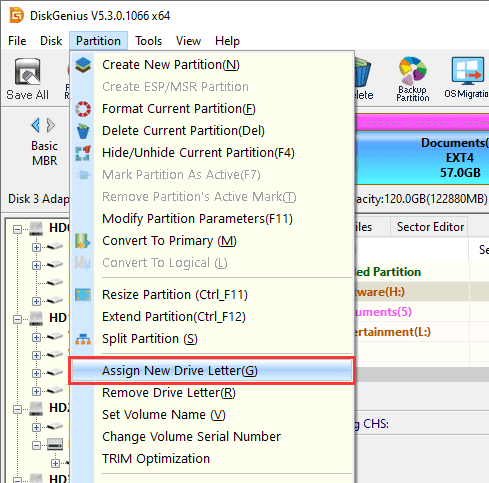This screenshot has height=483, width=489.
Task: Click the Create New Partition layers icon
Action: pyautogui.click(x=83, y=65)
